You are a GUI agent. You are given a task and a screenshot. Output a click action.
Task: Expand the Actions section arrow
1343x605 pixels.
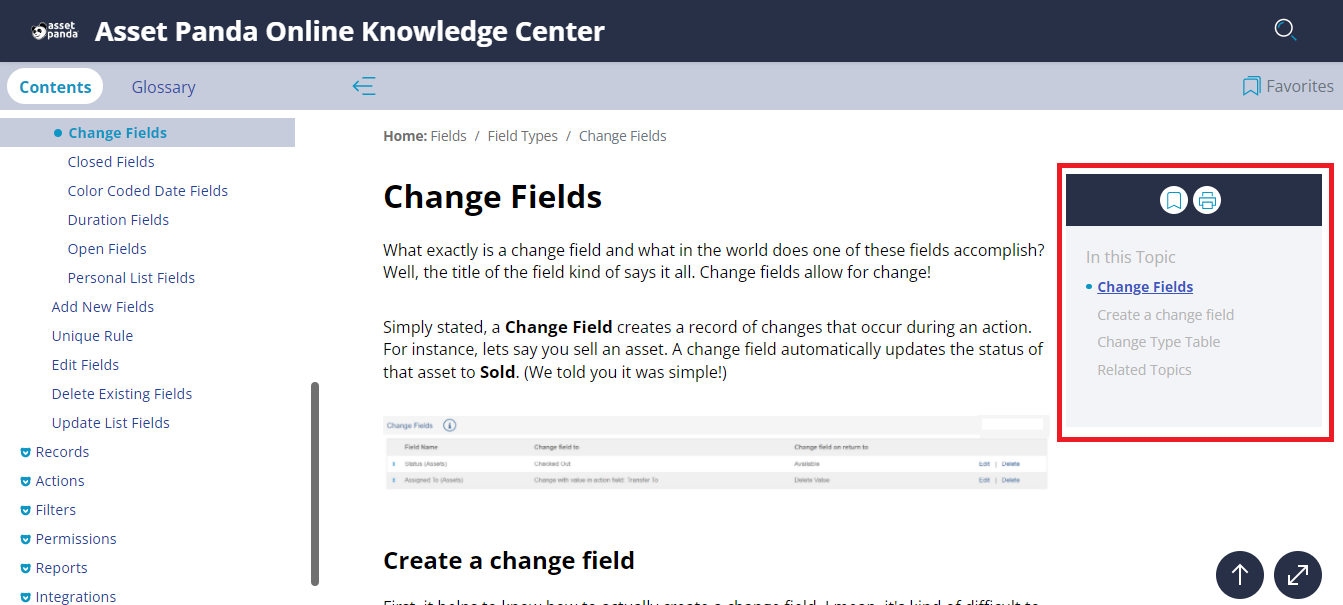(26, 482)
